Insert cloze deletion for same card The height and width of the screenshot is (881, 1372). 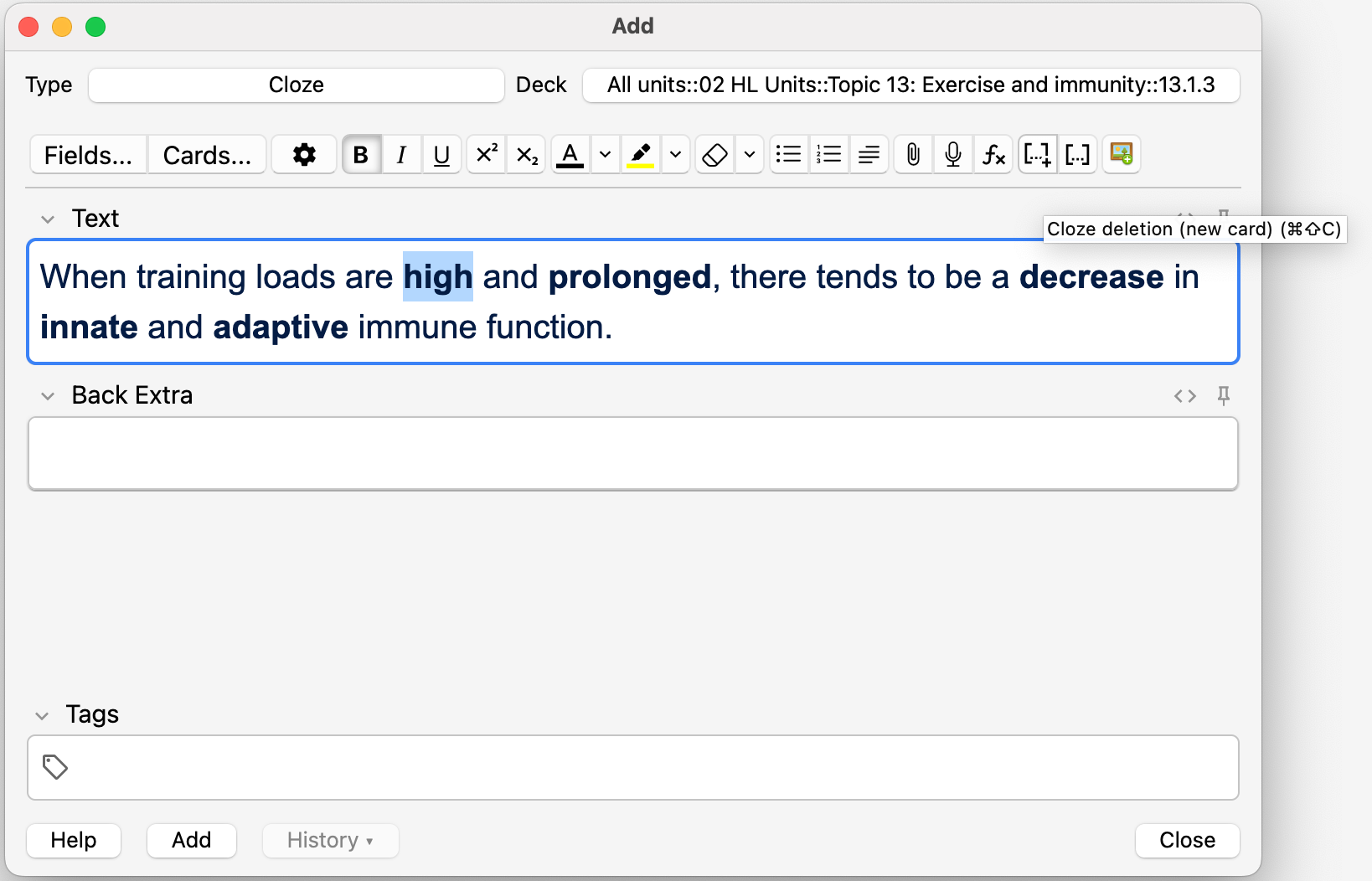click(1077, 155)
